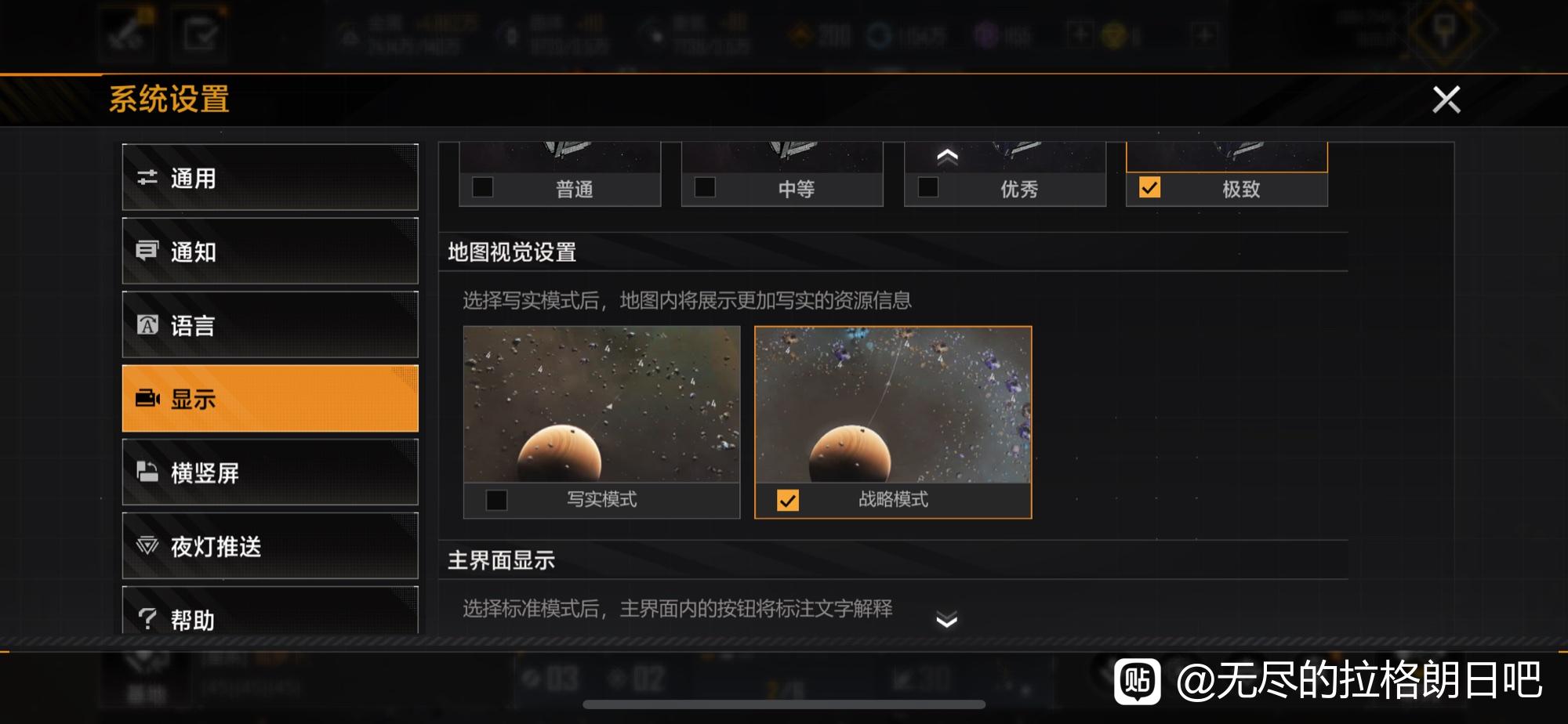Click the downward chevron near 主界面显示
This screenshot has height=724, width=1568.
point(947,621)
